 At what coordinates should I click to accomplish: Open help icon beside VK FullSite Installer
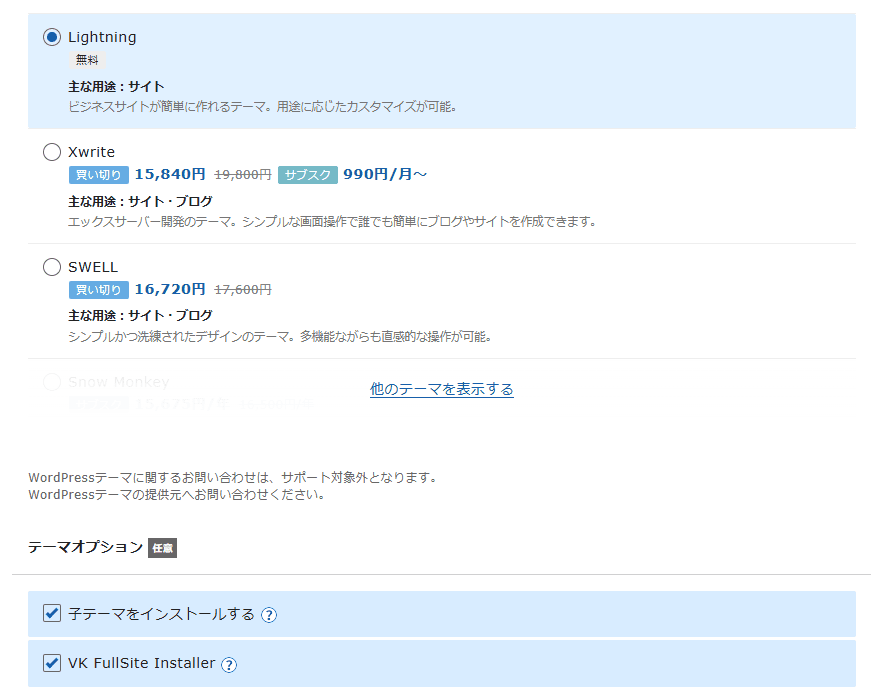tap(229, 664)
